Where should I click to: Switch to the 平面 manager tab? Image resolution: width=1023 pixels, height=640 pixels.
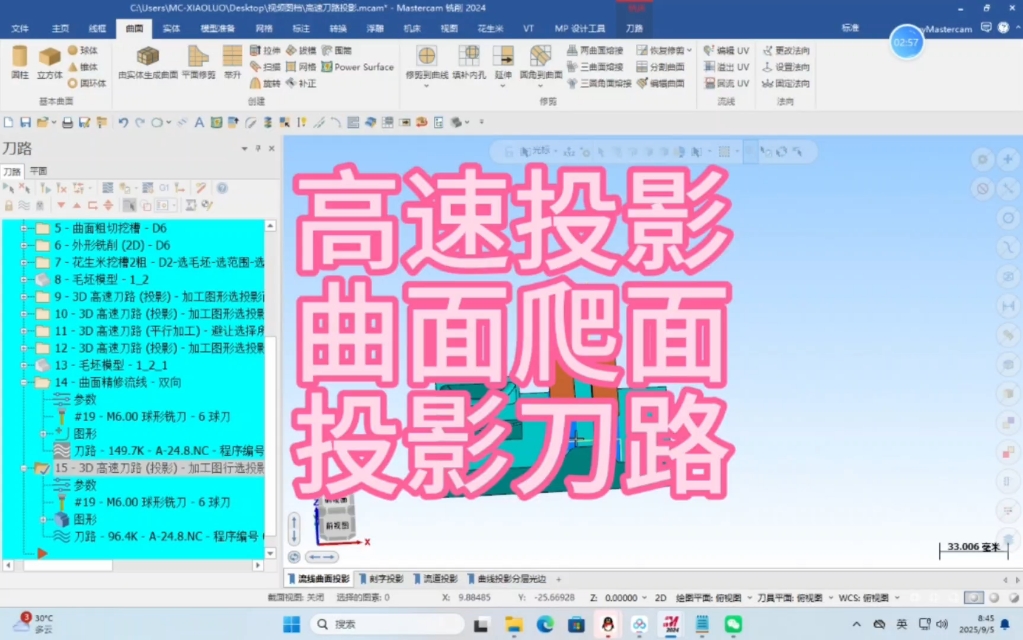click(38, 171)
